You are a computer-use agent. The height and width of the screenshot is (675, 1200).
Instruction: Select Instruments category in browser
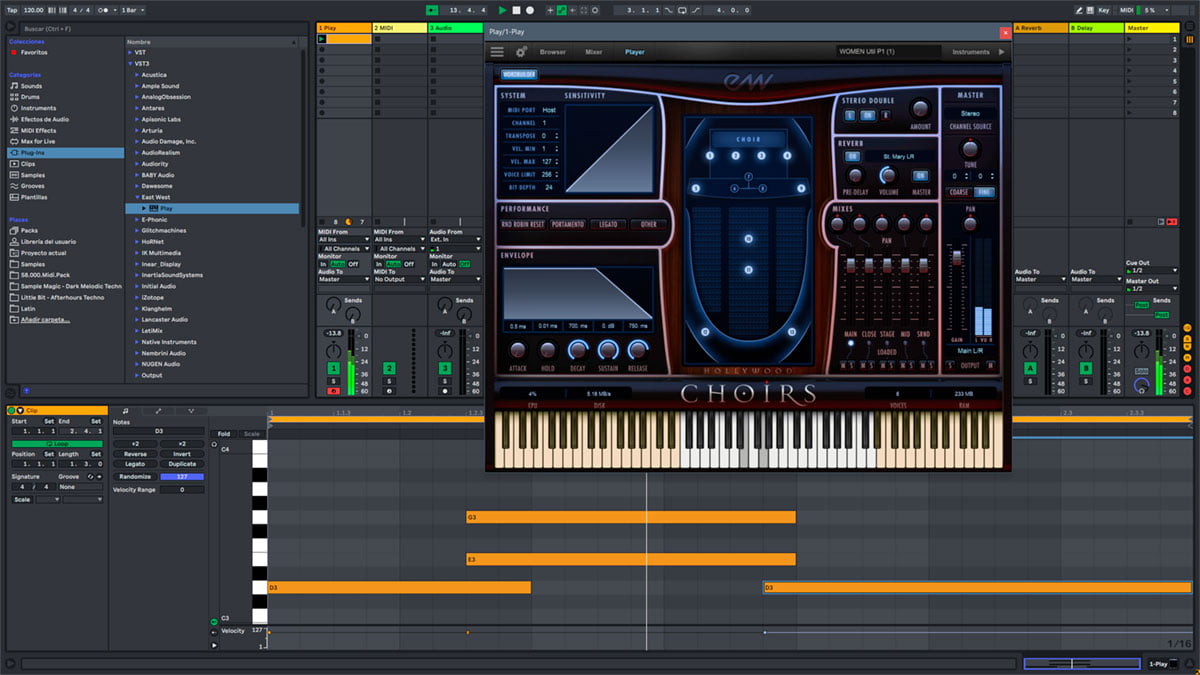(x=38, y=108)
